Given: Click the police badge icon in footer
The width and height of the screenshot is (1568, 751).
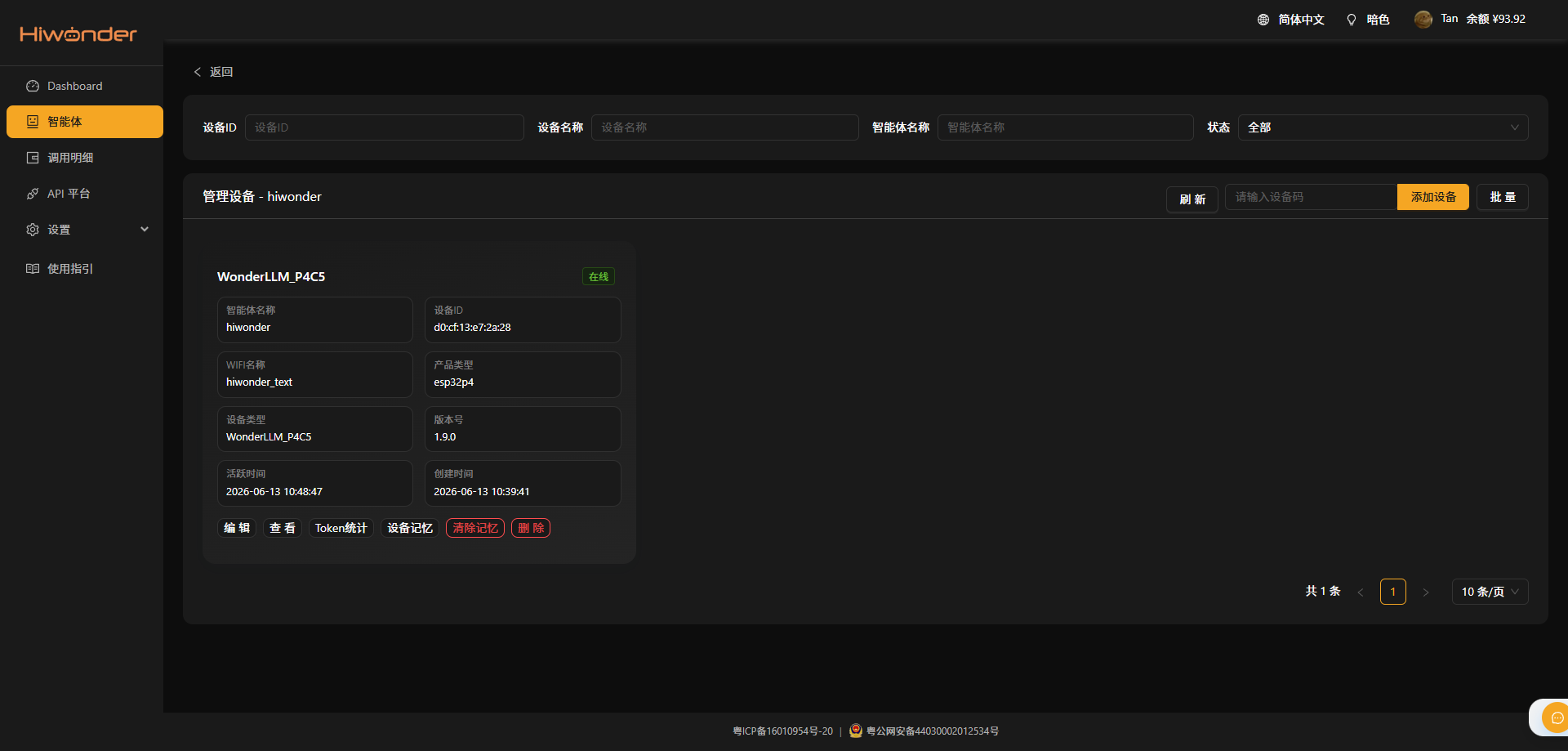Looking at the screenshot, I should (x=856, y=731).
